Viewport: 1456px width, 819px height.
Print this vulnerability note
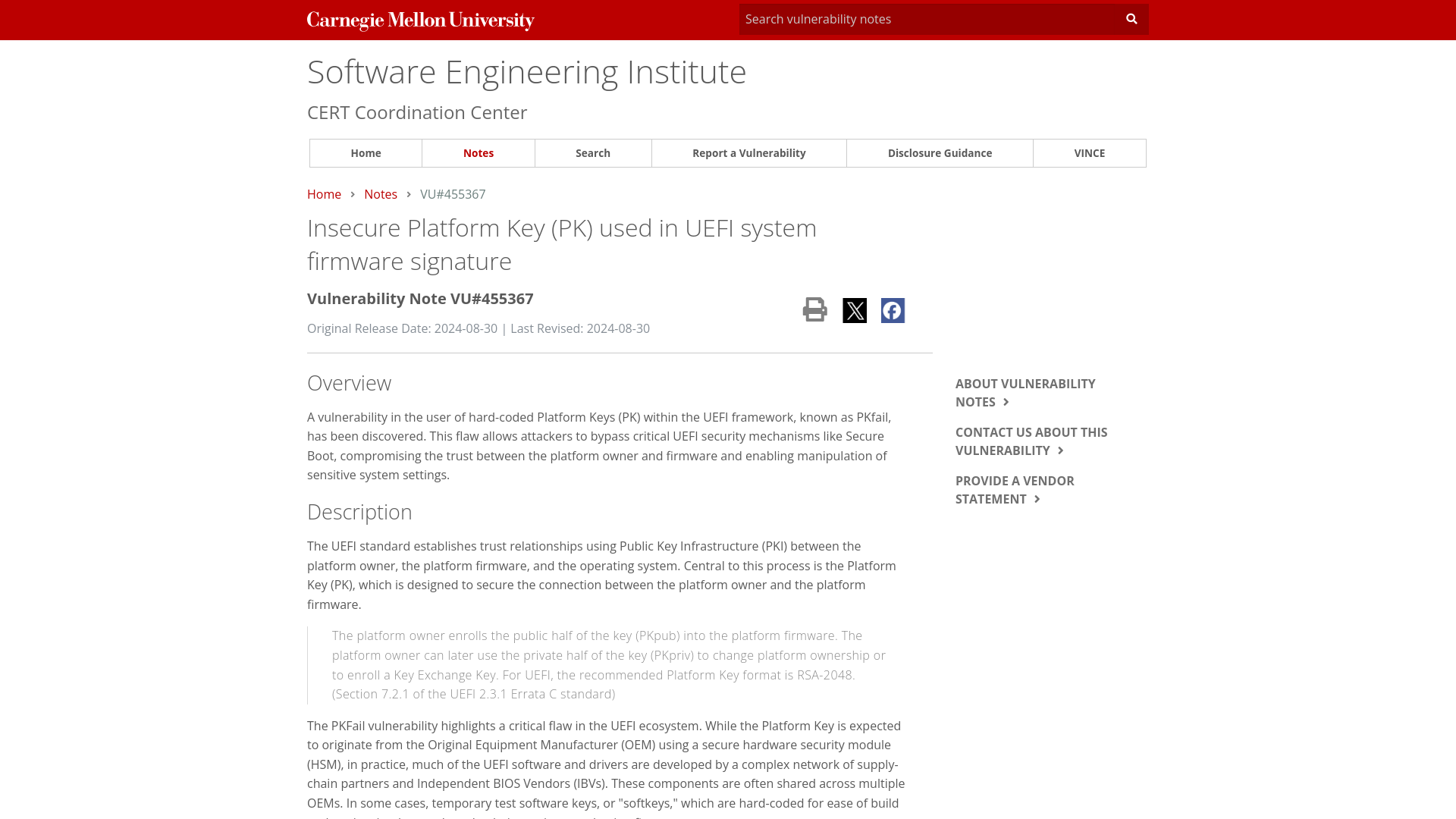click(x=815, y=309)
